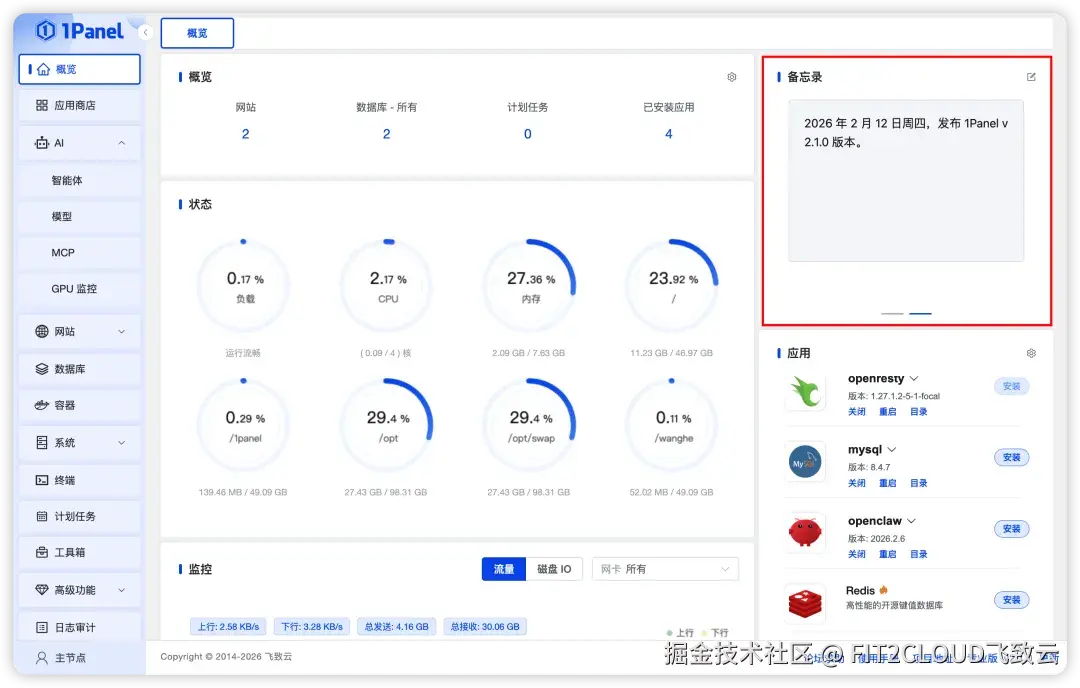
Task: Open the openclaw name dropdown arrow
Action: click(x=911, y=521)
